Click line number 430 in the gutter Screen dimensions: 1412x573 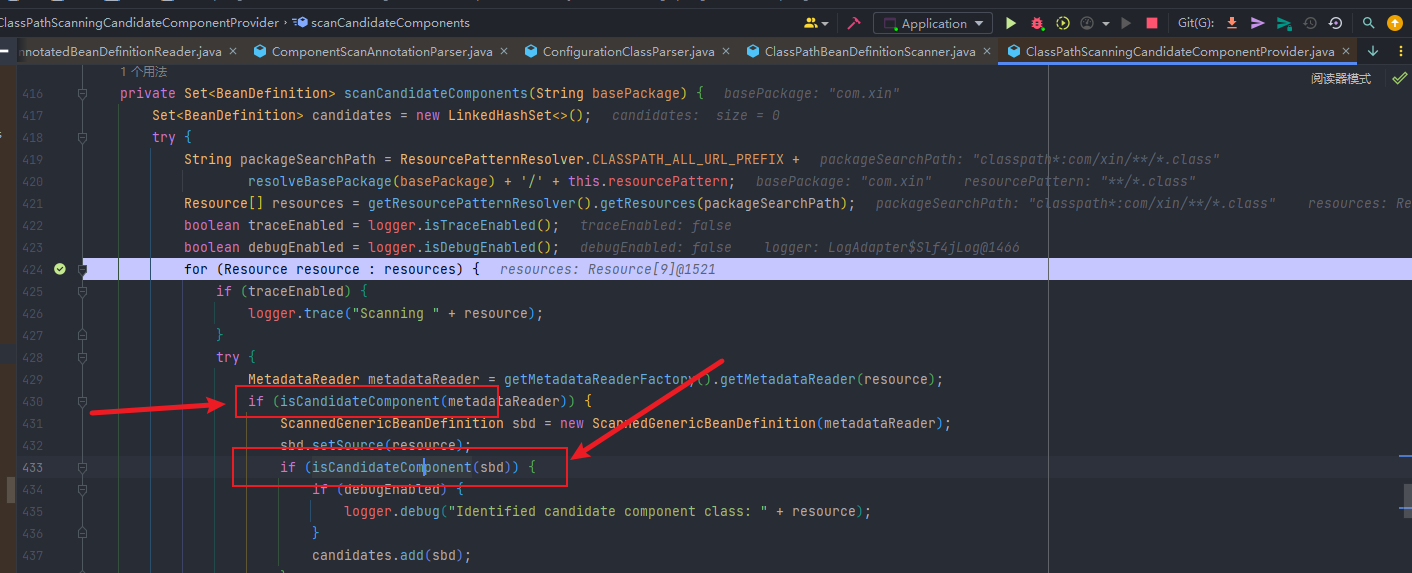coord(32,401)
